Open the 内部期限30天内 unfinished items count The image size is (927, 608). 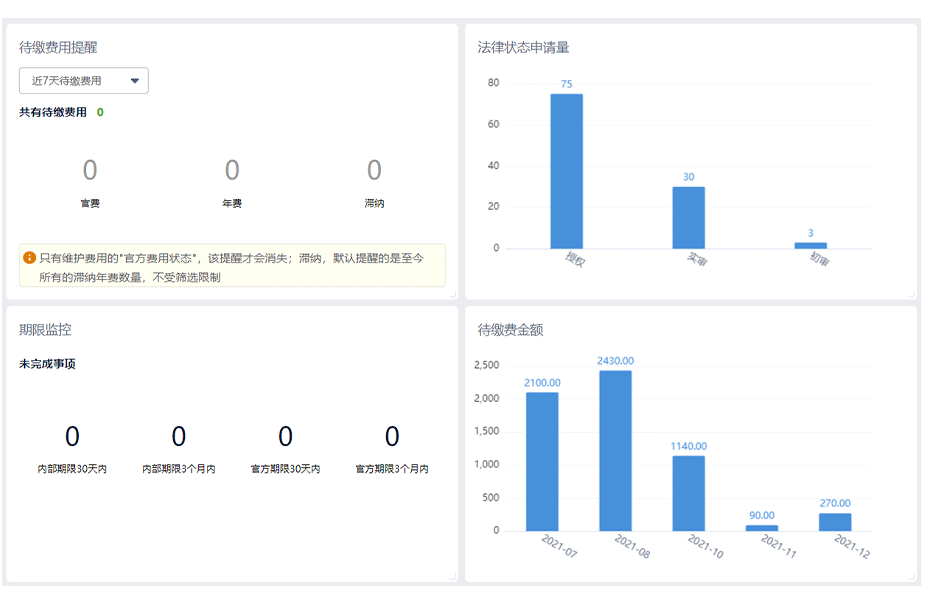click(72, 437)
